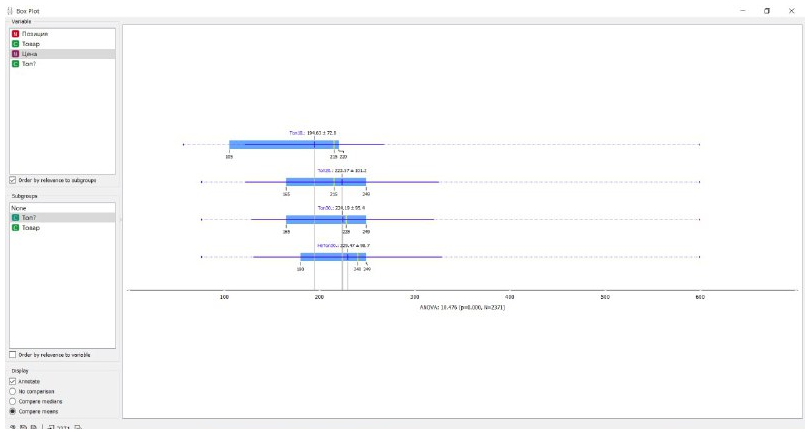Click the 200 axis tick label
812x429 pixels.
(319, 297)
